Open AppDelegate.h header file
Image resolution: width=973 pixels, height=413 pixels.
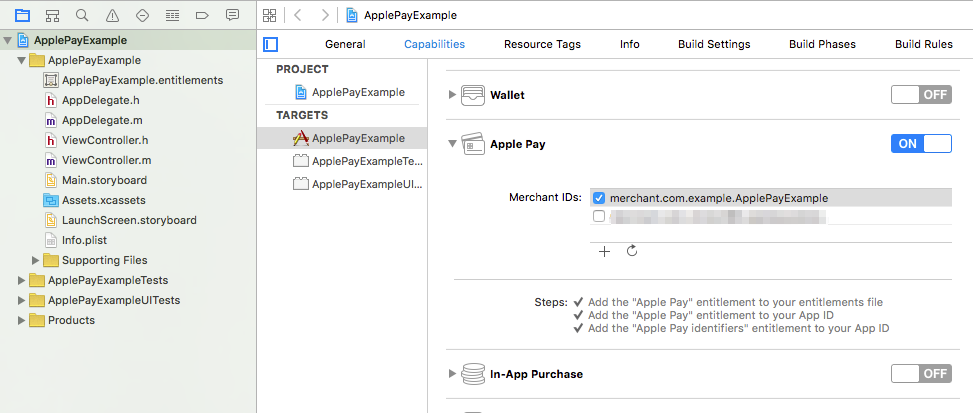[102, 100]
